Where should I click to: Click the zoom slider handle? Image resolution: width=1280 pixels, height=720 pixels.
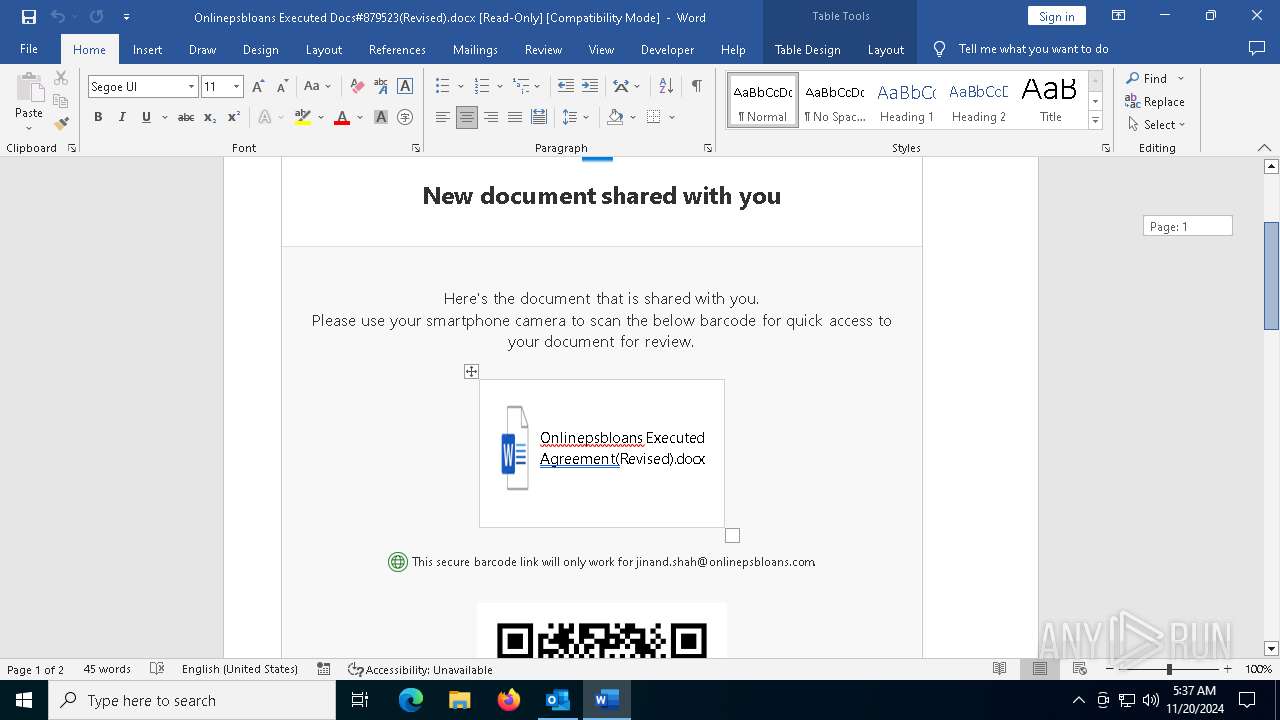coord(1169,669)
